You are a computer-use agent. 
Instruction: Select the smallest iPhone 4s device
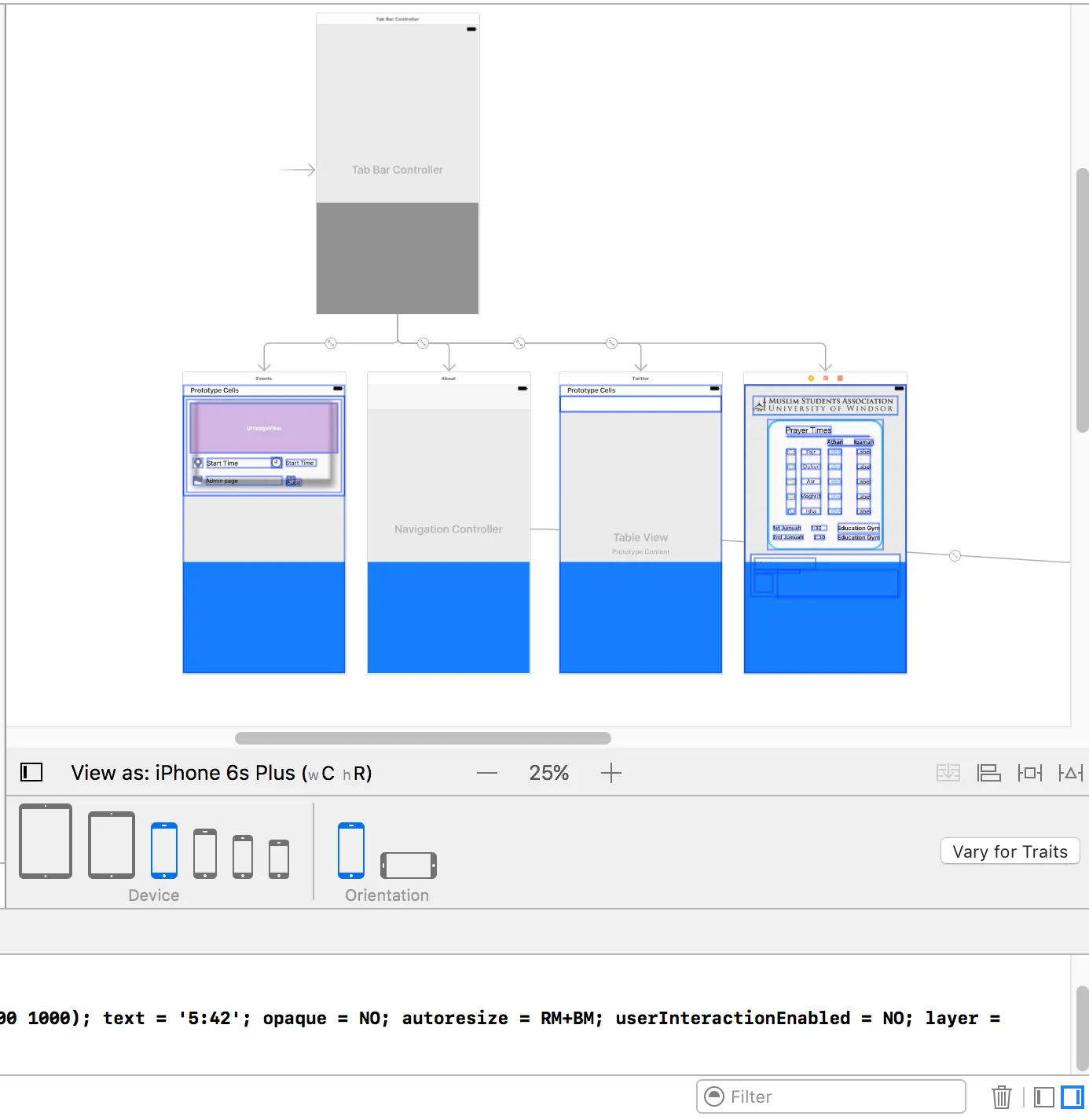point(279,859)
